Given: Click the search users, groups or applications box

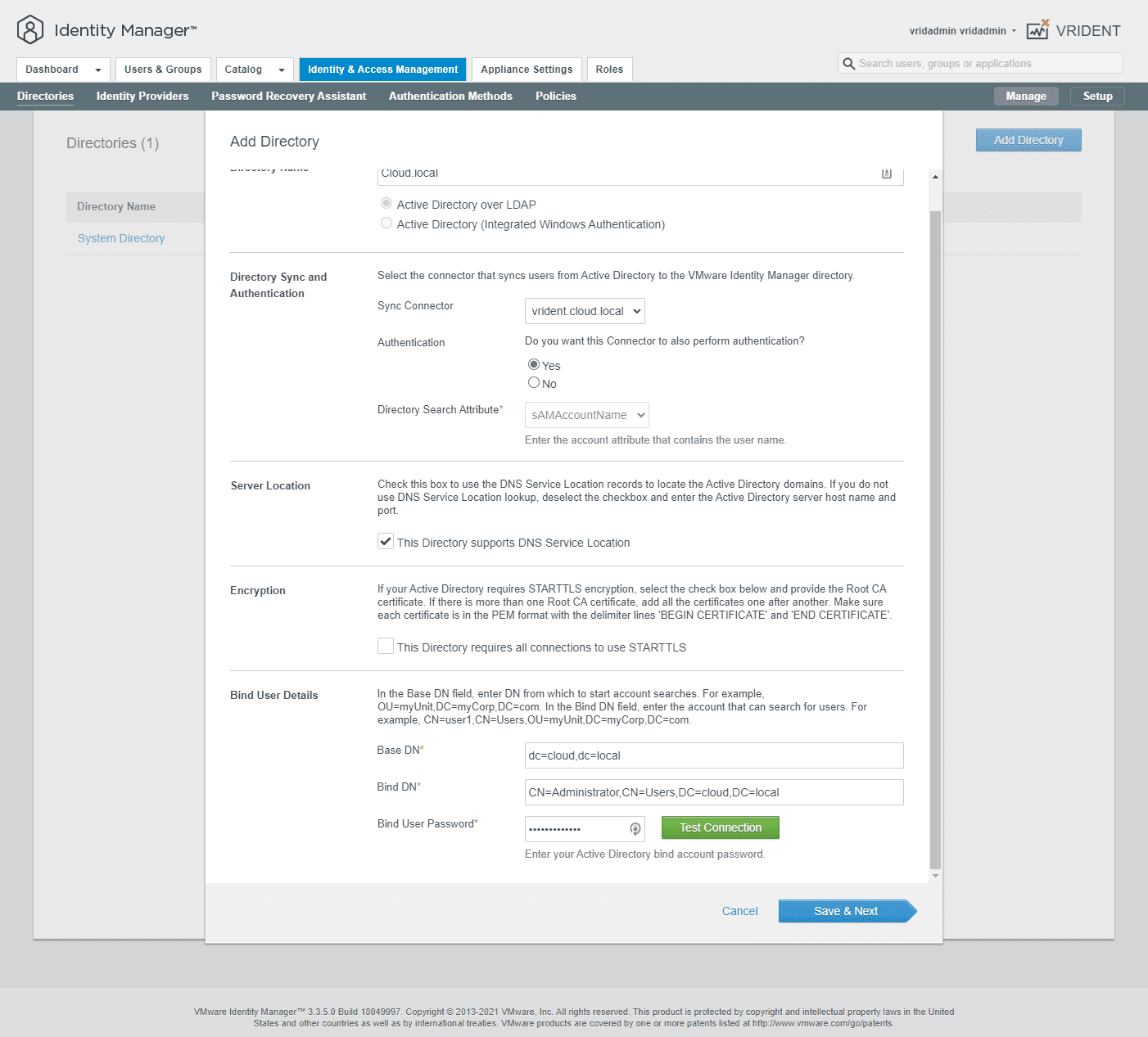Looking at the screenshot, I should (980, 64).
